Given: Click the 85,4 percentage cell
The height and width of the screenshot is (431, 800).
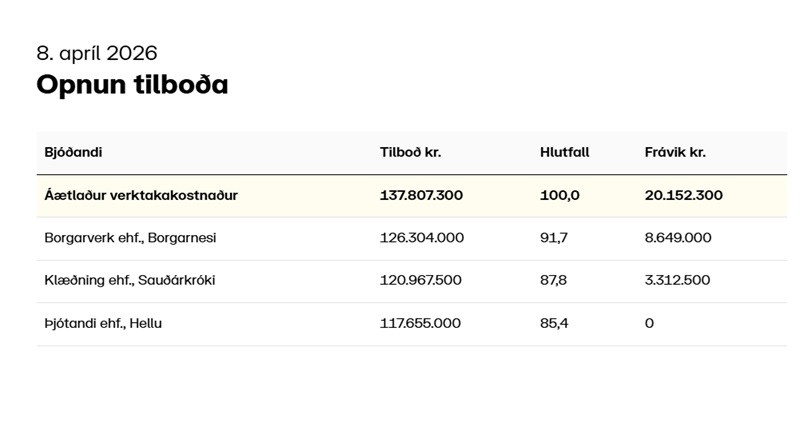Looking at the screenshot, I should (554, 323).
